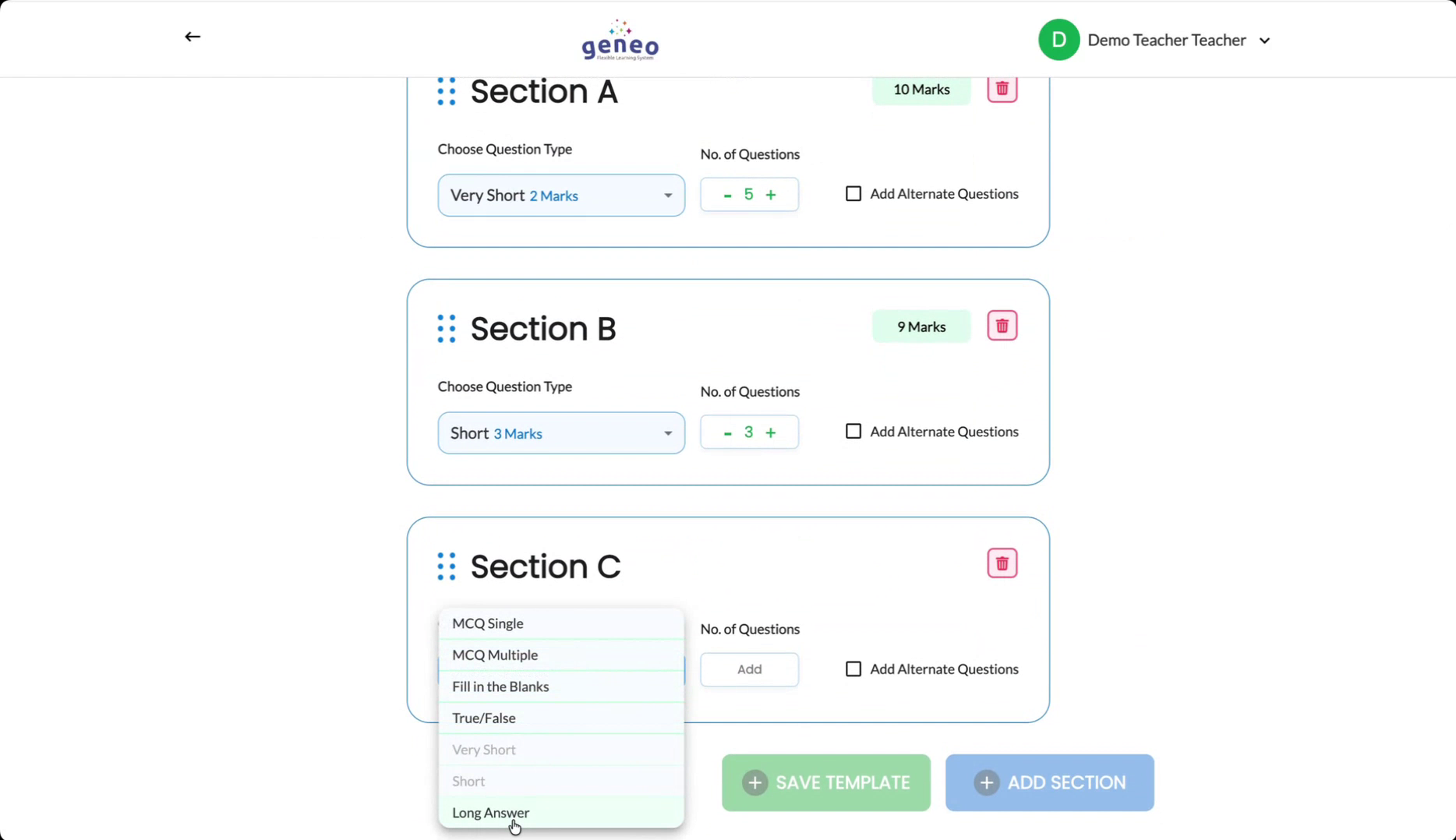Open Section A question type dropdown
The image size is (1456, 840).
(561, 196)
